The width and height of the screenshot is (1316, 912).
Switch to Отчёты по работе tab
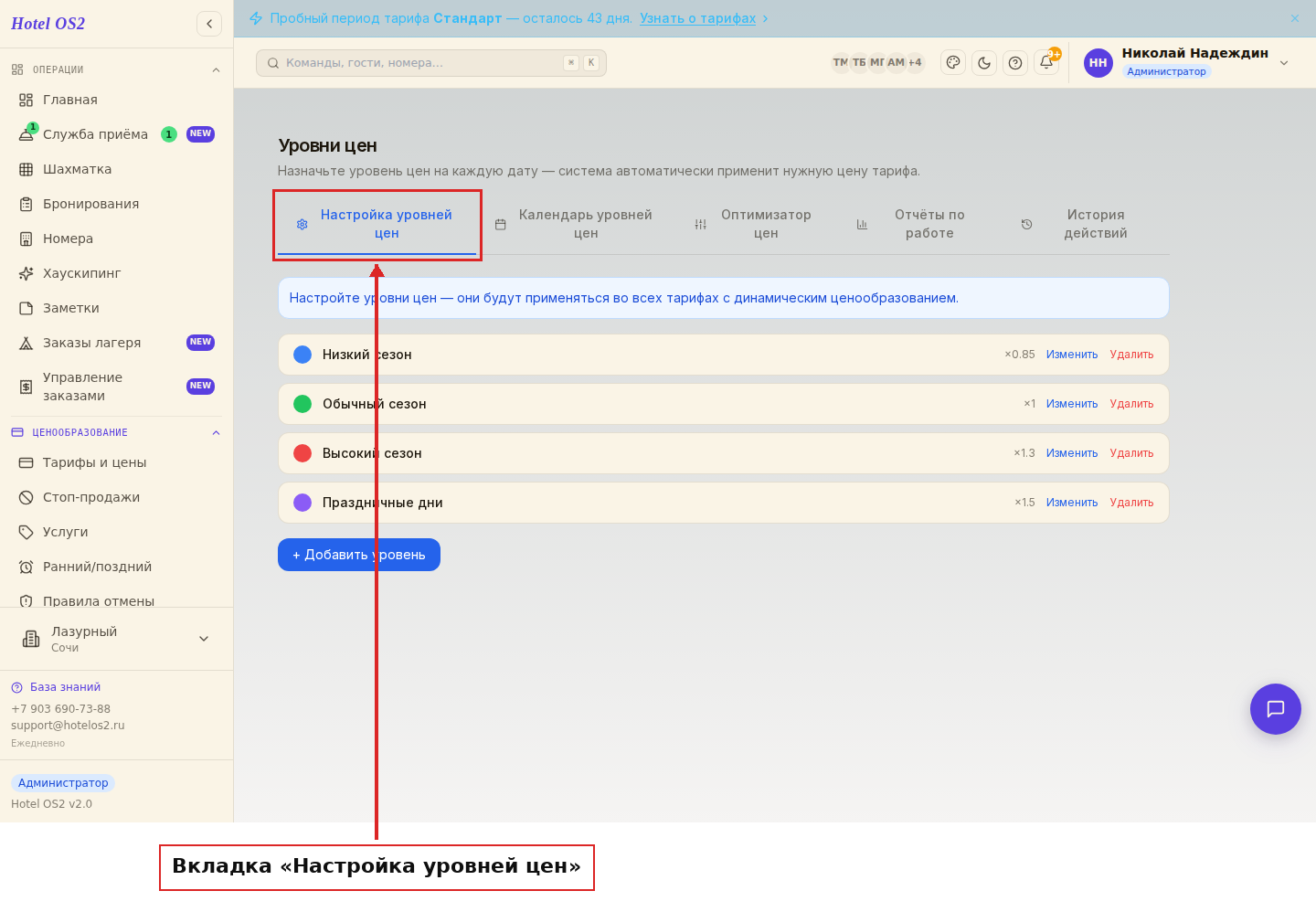tap(918, 224)
